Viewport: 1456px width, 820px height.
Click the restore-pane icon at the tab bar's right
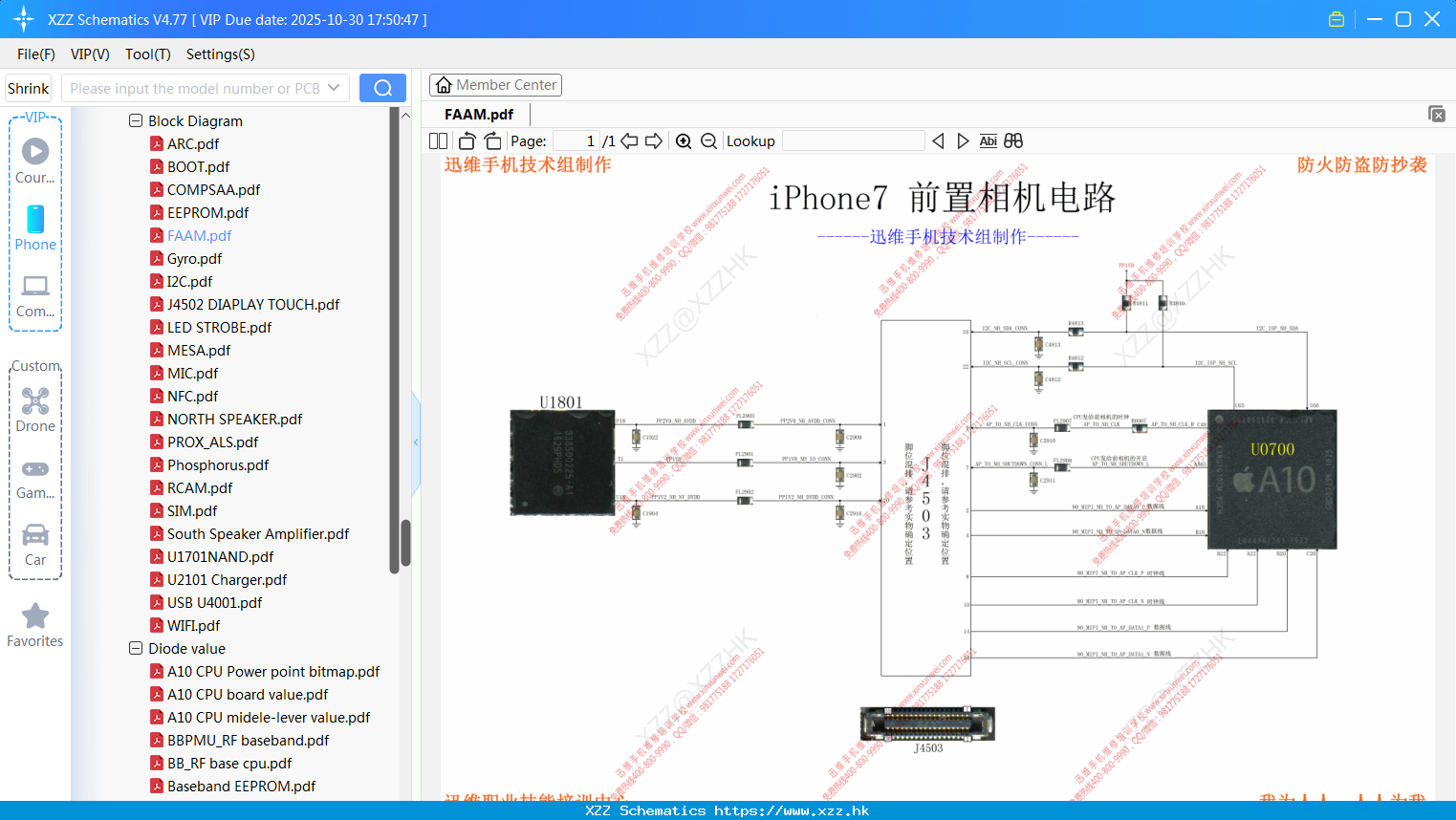click(x=1437, y=114)
